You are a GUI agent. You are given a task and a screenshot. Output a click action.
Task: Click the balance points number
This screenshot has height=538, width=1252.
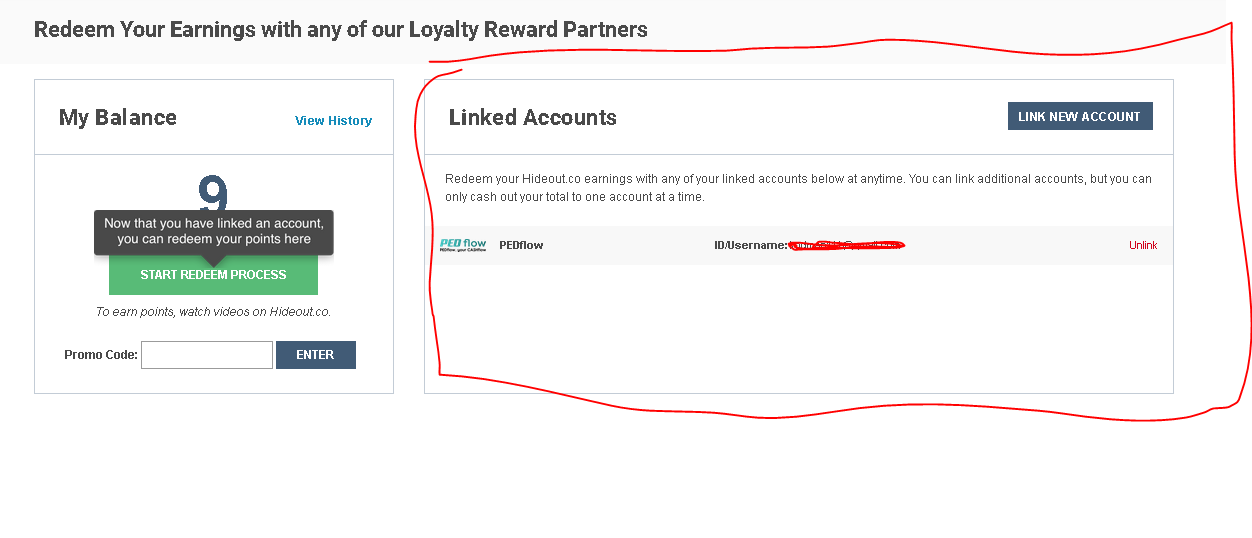[x=213, y=190]
